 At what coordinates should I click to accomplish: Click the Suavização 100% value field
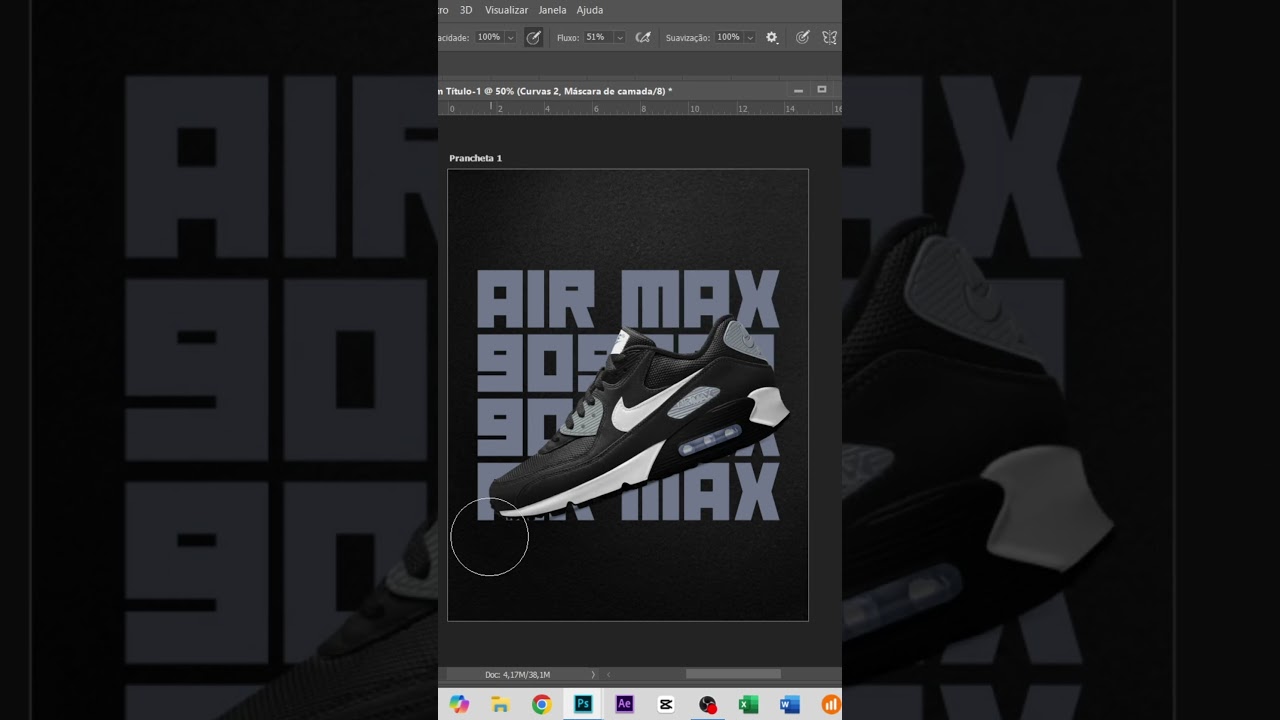pos(728,37)
